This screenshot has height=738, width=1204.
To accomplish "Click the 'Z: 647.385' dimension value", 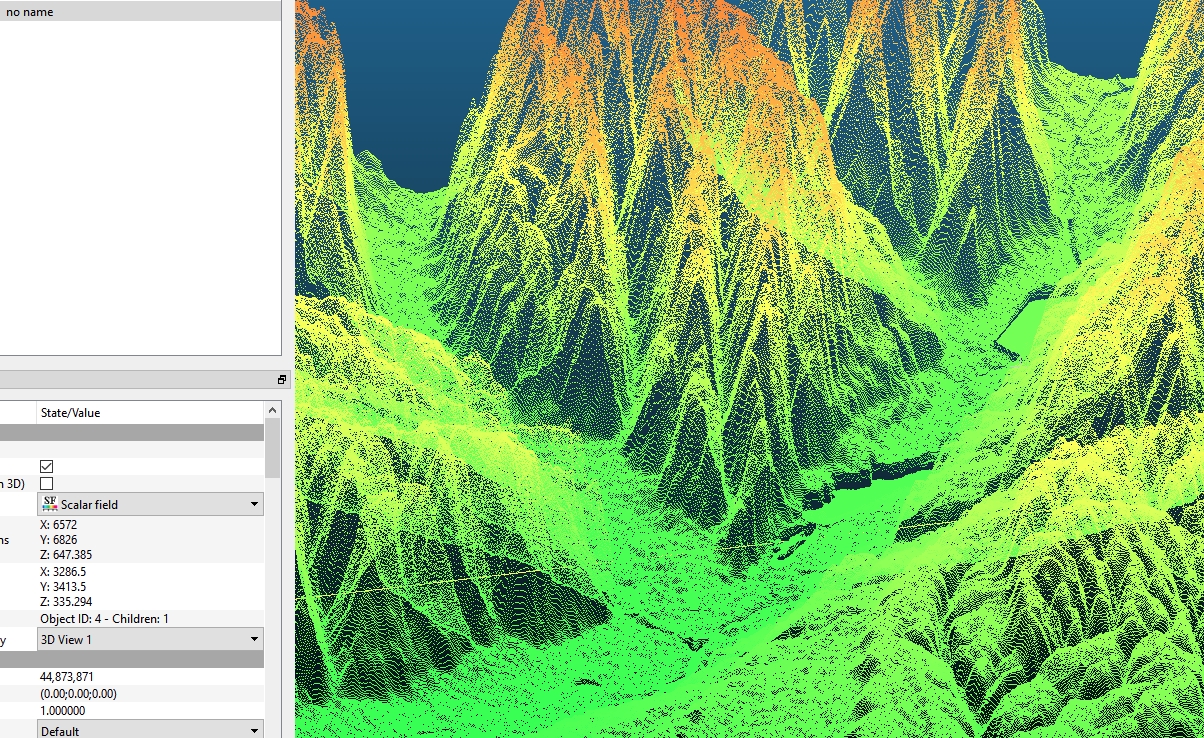I will pyautogui.click(x=66, y=554).
